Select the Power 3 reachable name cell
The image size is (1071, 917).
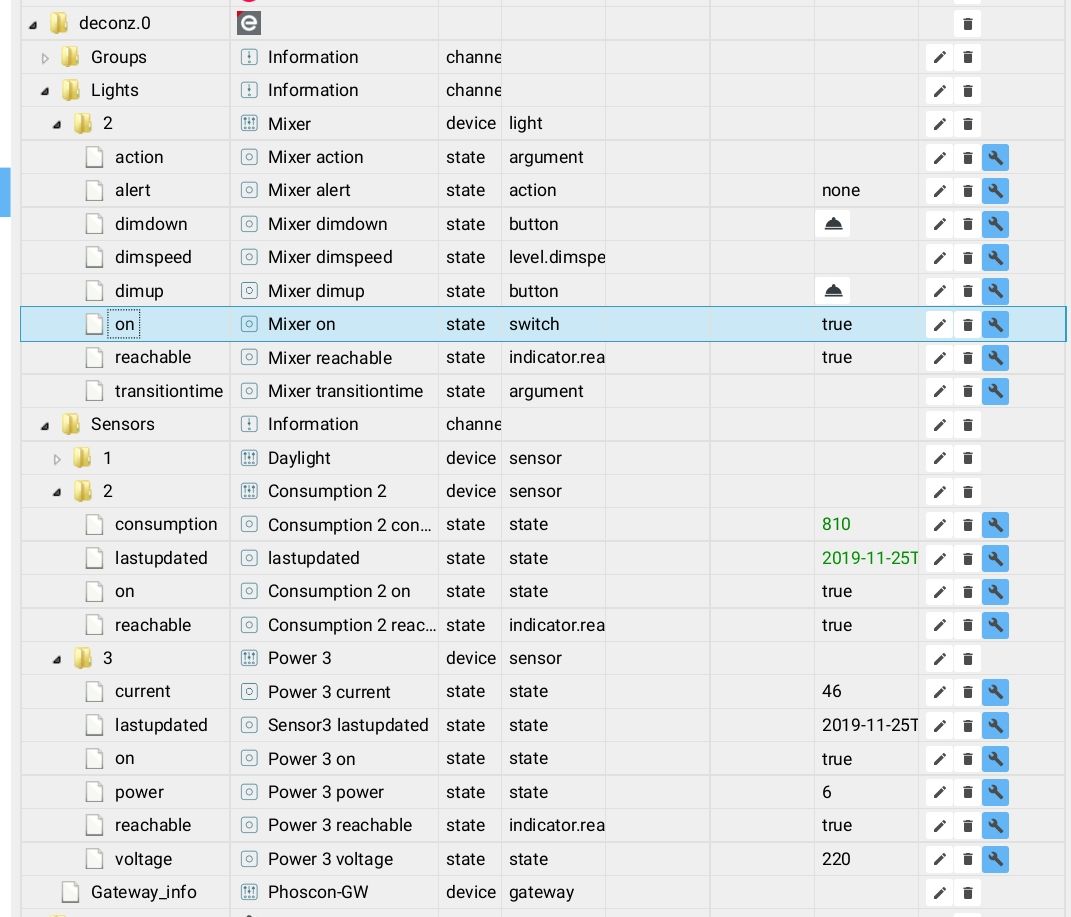[x=339, y=826]
